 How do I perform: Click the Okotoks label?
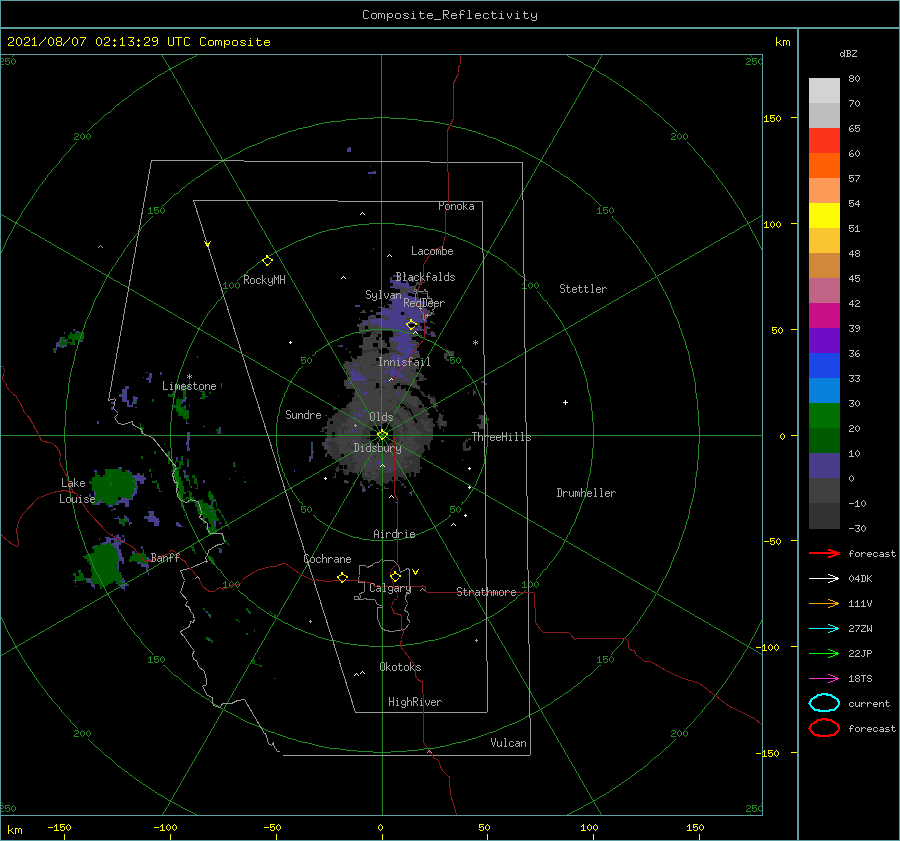[400, 667]
